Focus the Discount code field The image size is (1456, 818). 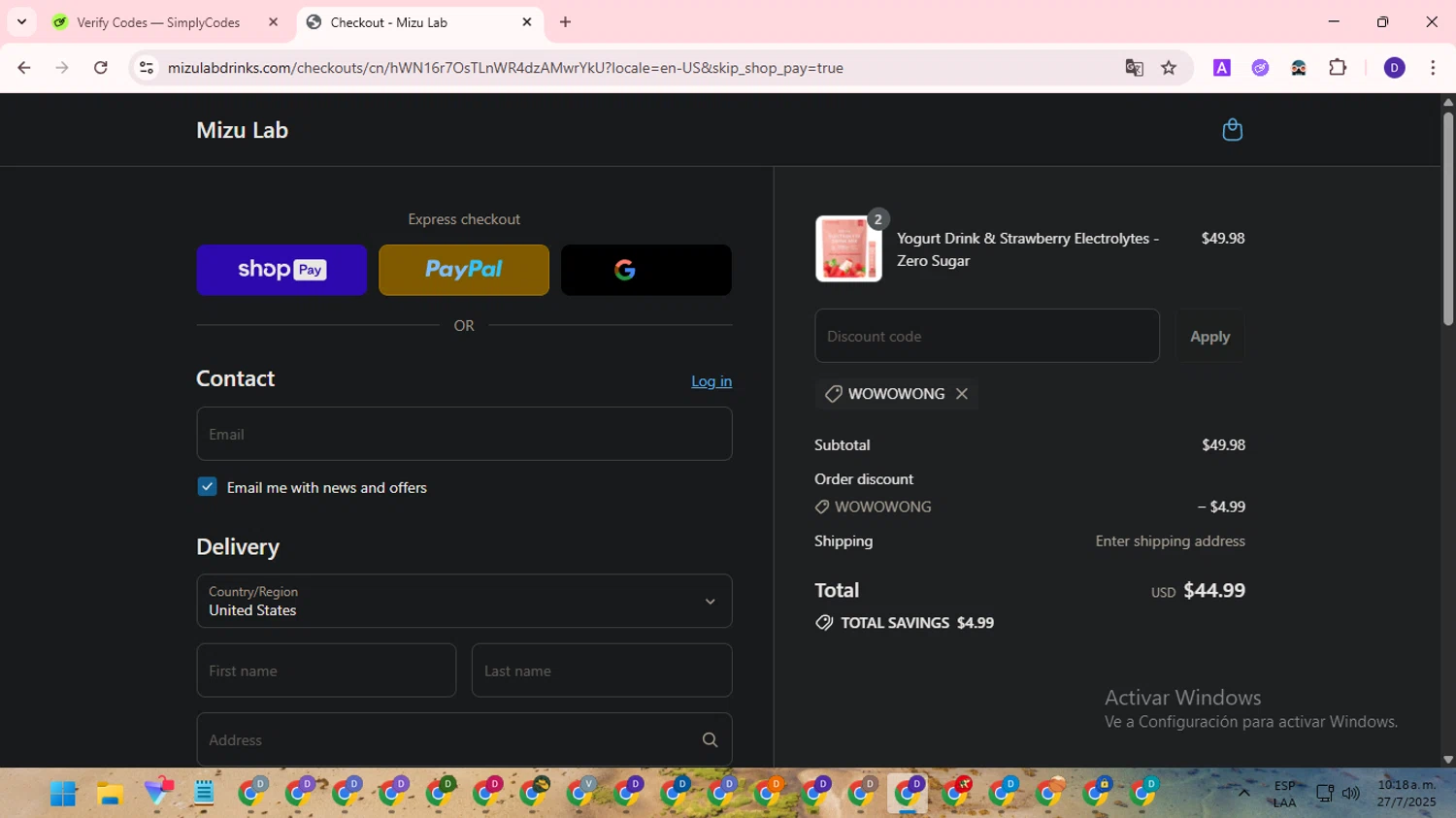(987, 336)
